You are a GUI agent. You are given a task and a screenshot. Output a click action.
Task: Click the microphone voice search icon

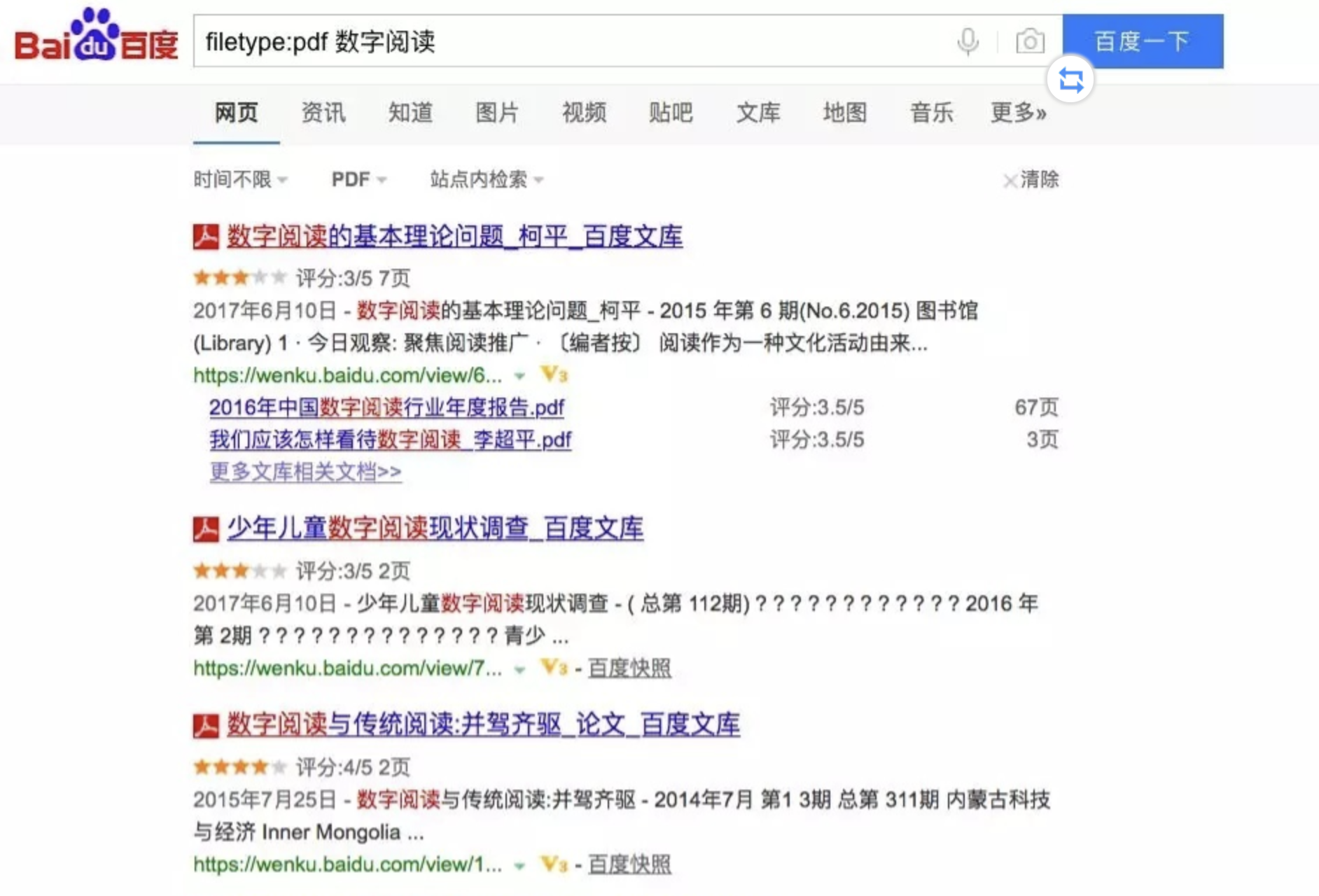967,42
